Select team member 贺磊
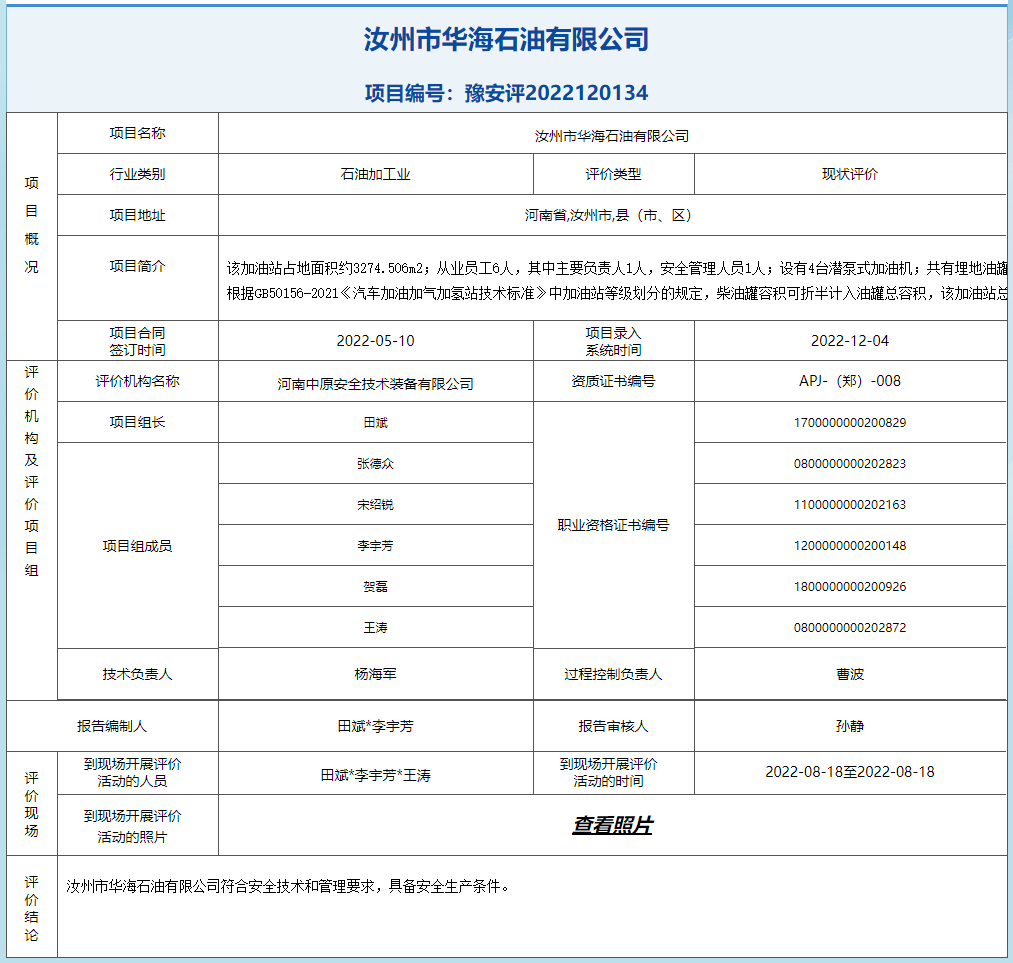1013x963 pixels. coord(375,587)
